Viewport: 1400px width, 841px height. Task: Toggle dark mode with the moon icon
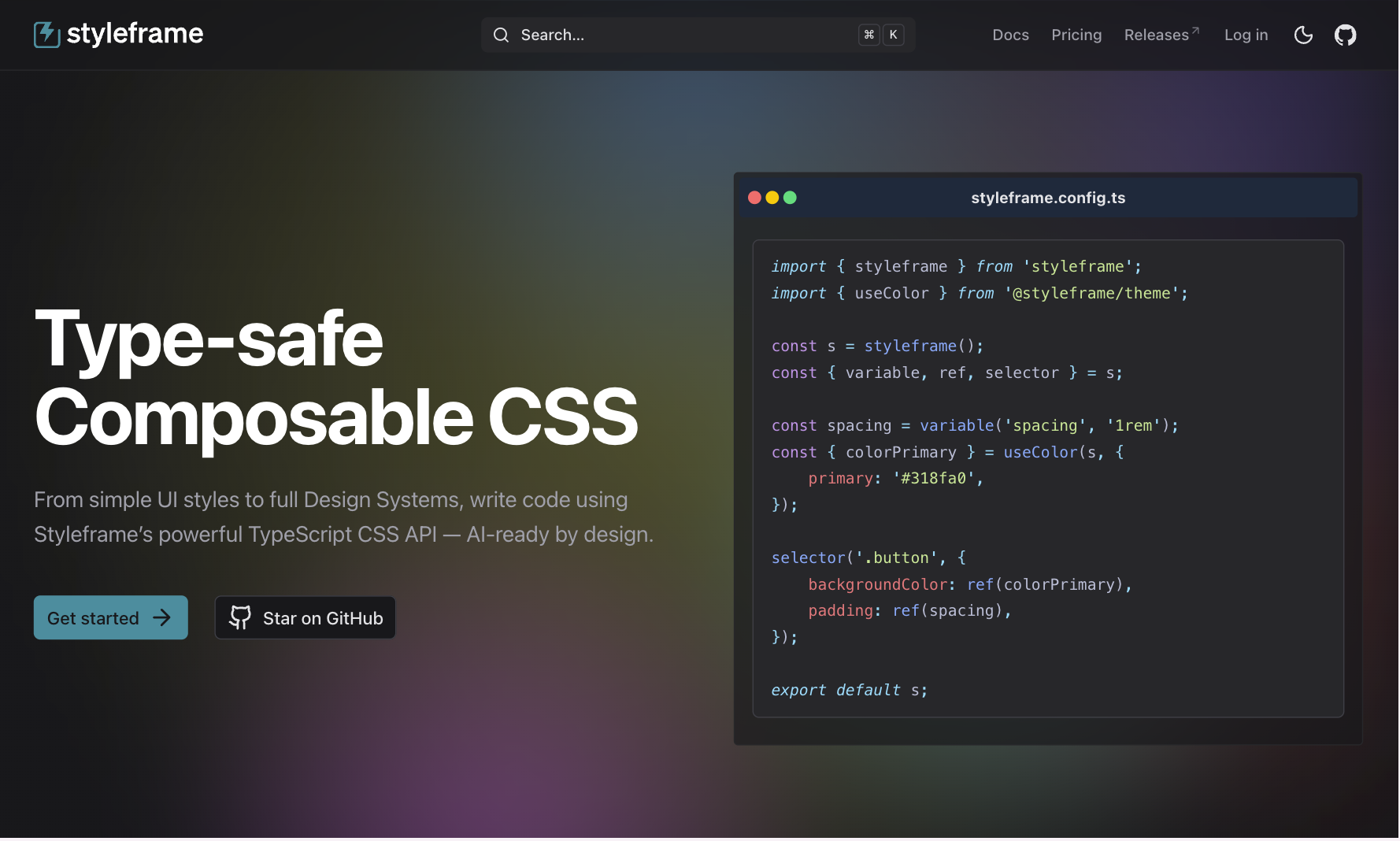pyautogui.click(x=1303, y=35)
